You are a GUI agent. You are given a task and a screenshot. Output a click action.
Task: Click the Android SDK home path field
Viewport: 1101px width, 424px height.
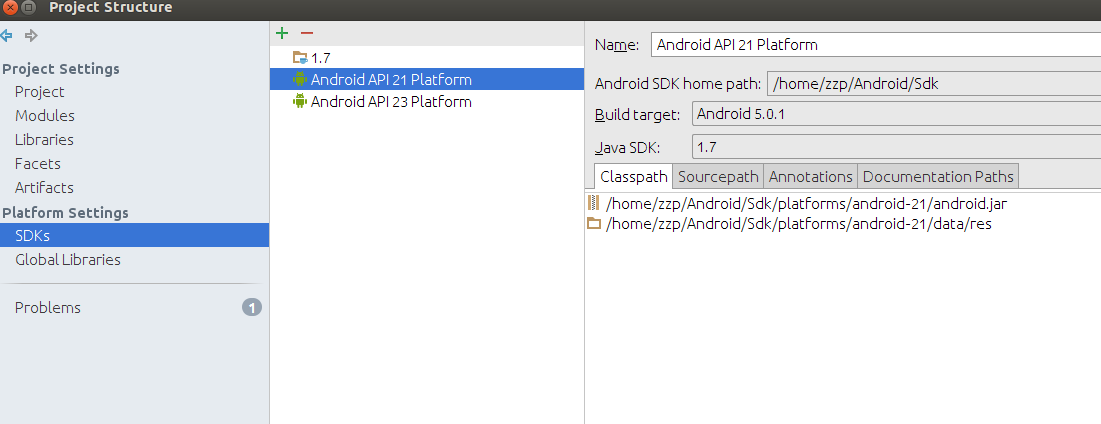pos(934,84)
